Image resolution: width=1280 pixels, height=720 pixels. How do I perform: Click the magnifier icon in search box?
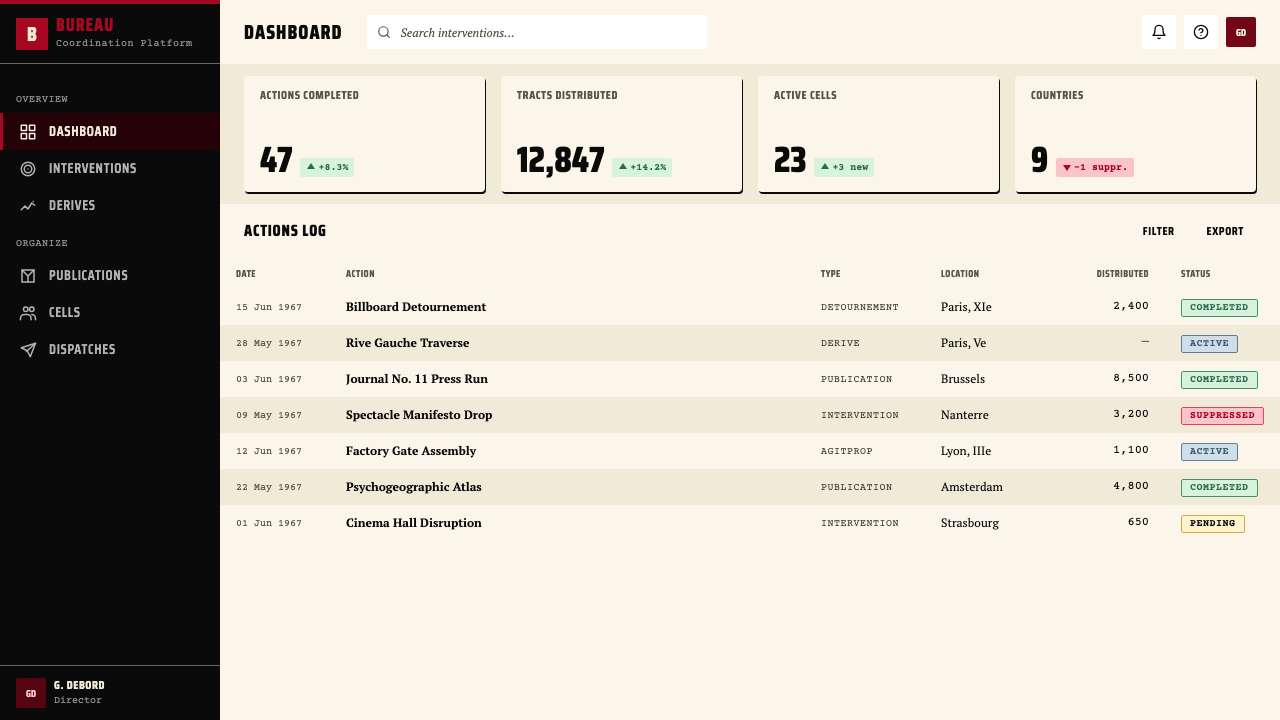click(384, 32)
